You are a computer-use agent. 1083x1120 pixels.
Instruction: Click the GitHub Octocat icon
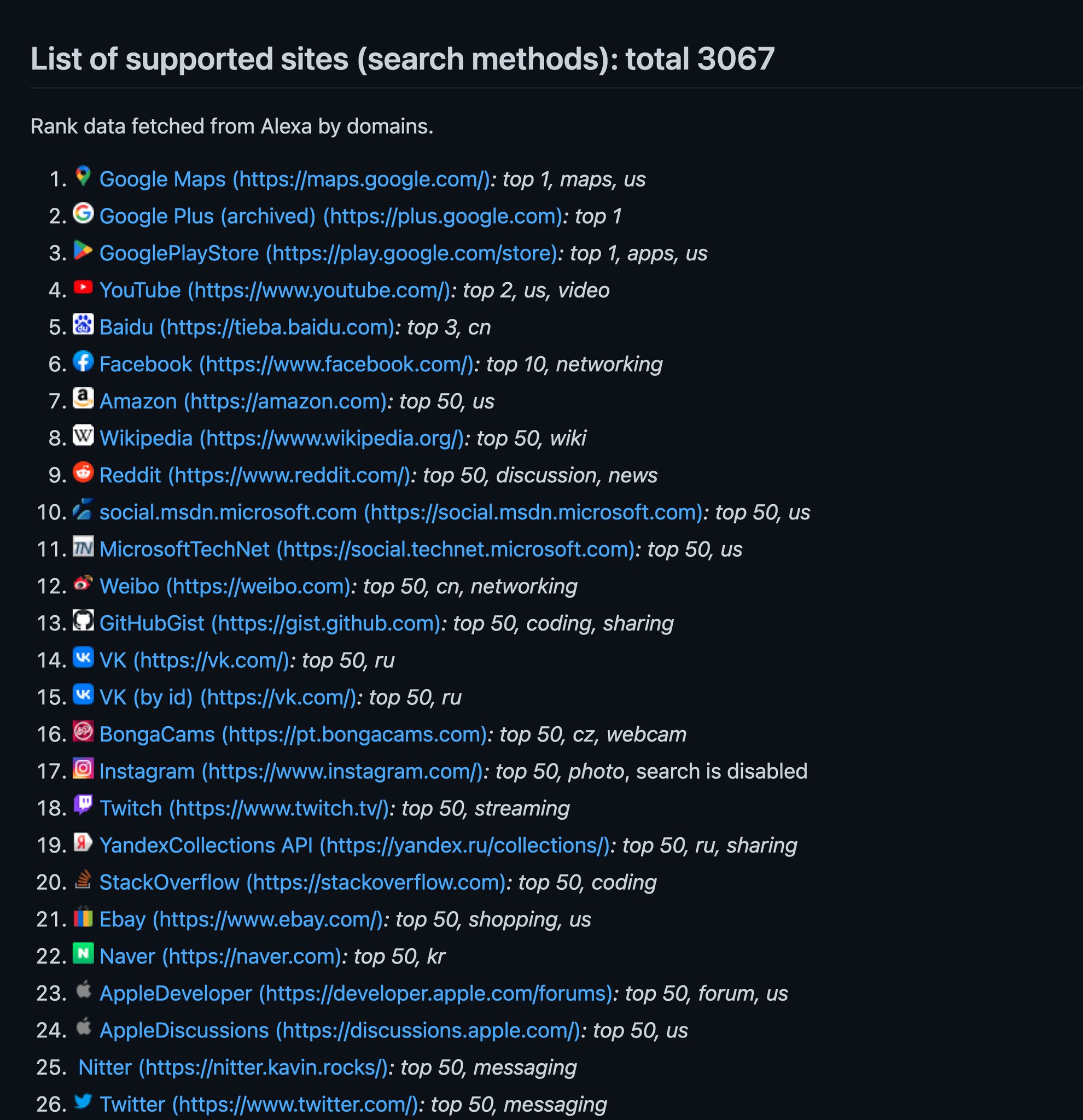pos(83,620)
